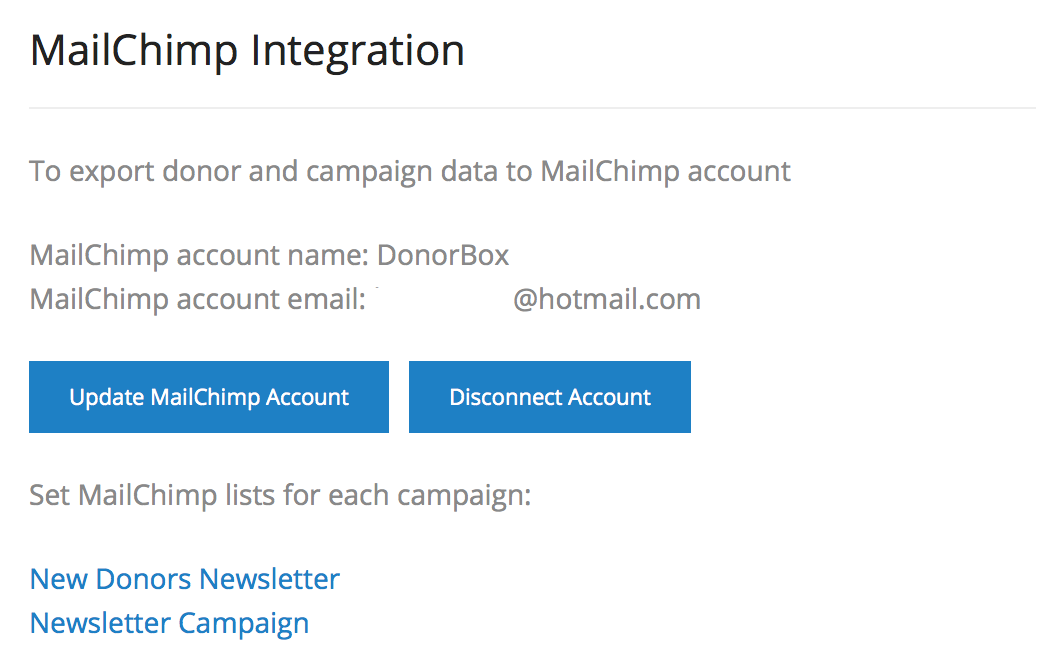Click the "MailChimp account name:" label
This screenshot has height=665, width=1041.
200,255
